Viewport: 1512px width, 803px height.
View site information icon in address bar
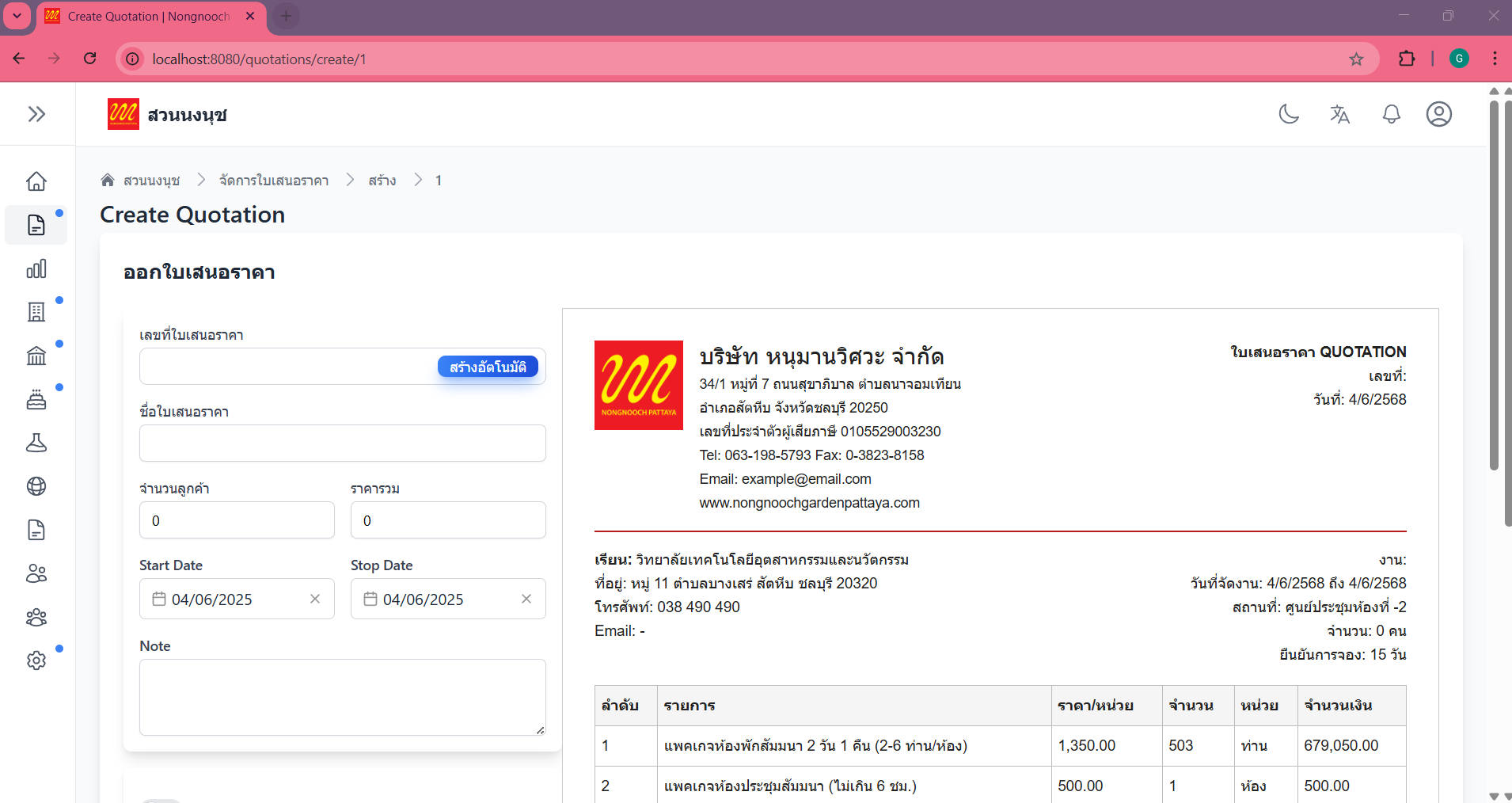132,59
